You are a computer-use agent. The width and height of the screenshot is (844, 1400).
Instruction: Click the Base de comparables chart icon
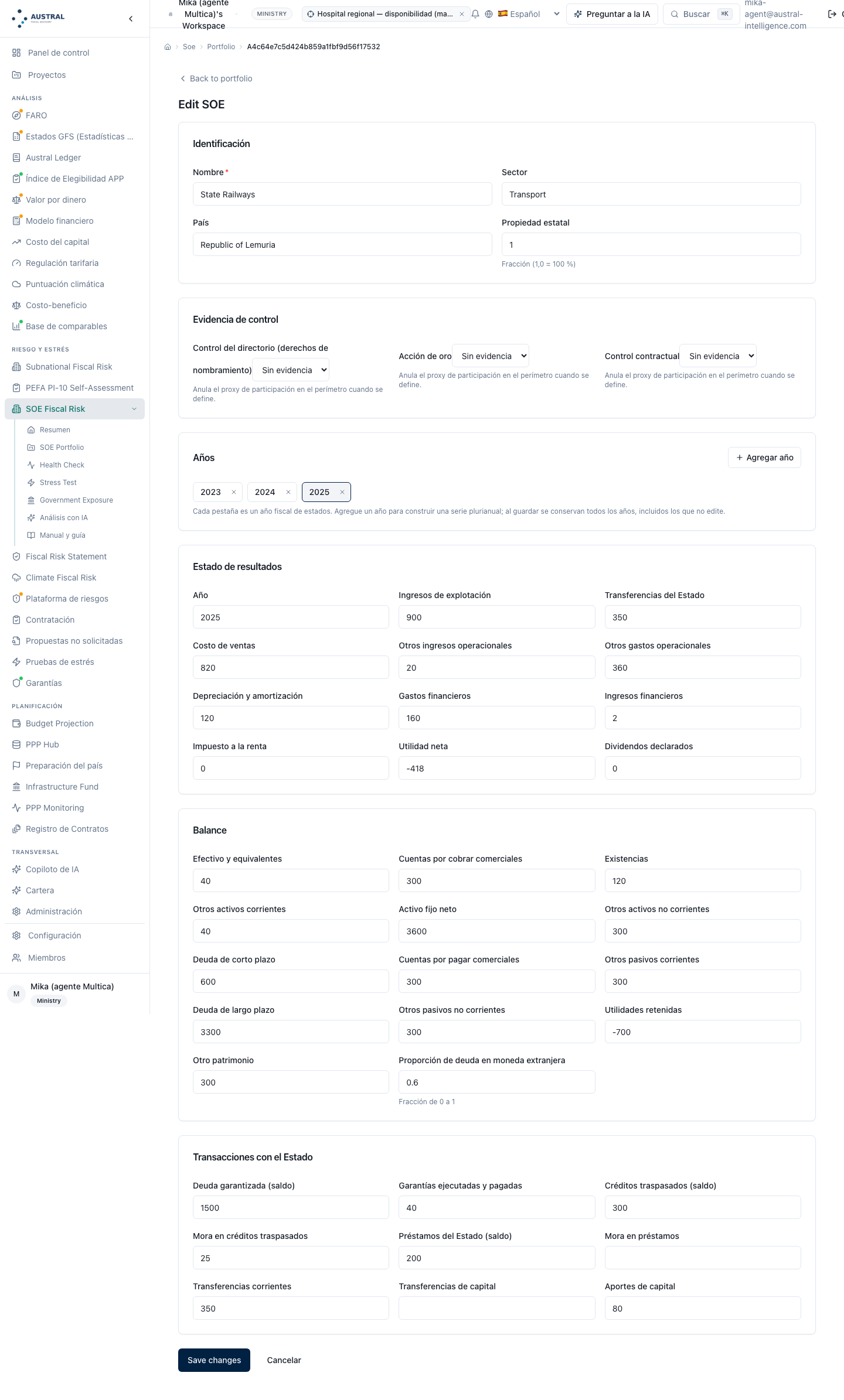point(16,326)
